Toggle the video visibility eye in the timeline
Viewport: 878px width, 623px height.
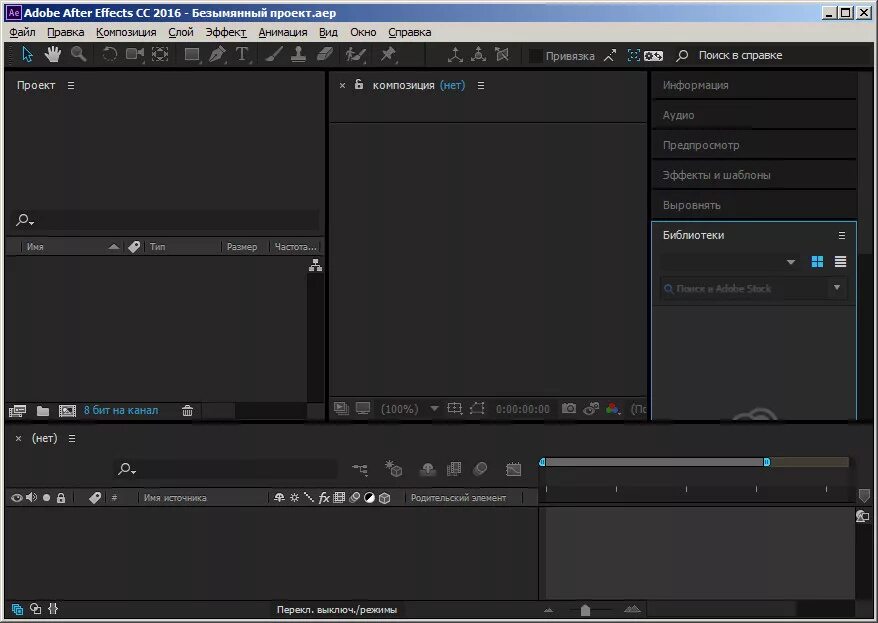click(x=16, y=498)
